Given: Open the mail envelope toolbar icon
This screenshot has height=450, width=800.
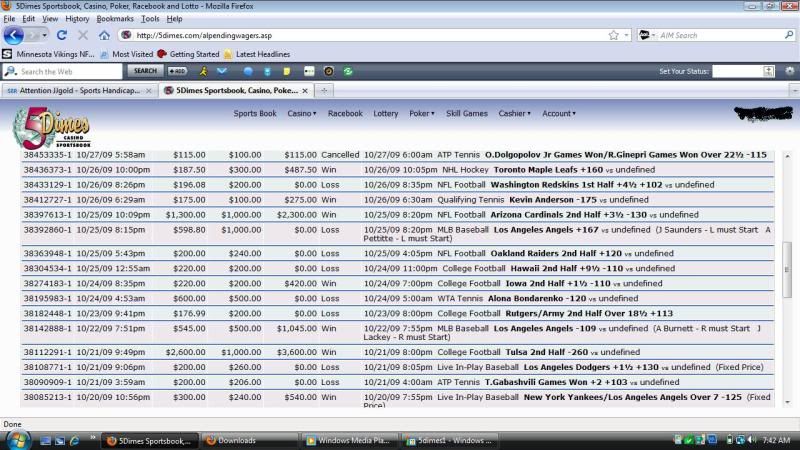Looking at the screenshot, I should (222, 71).
